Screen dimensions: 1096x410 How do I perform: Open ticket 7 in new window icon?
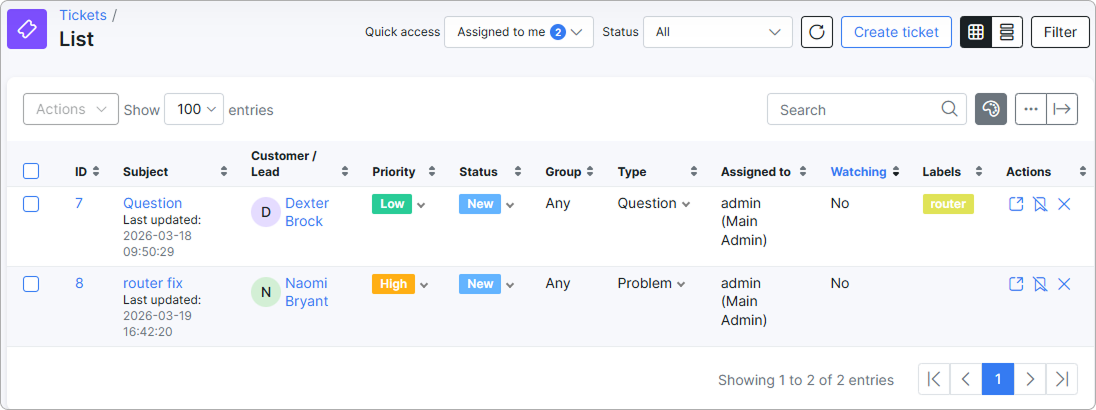coord(1016,204)
